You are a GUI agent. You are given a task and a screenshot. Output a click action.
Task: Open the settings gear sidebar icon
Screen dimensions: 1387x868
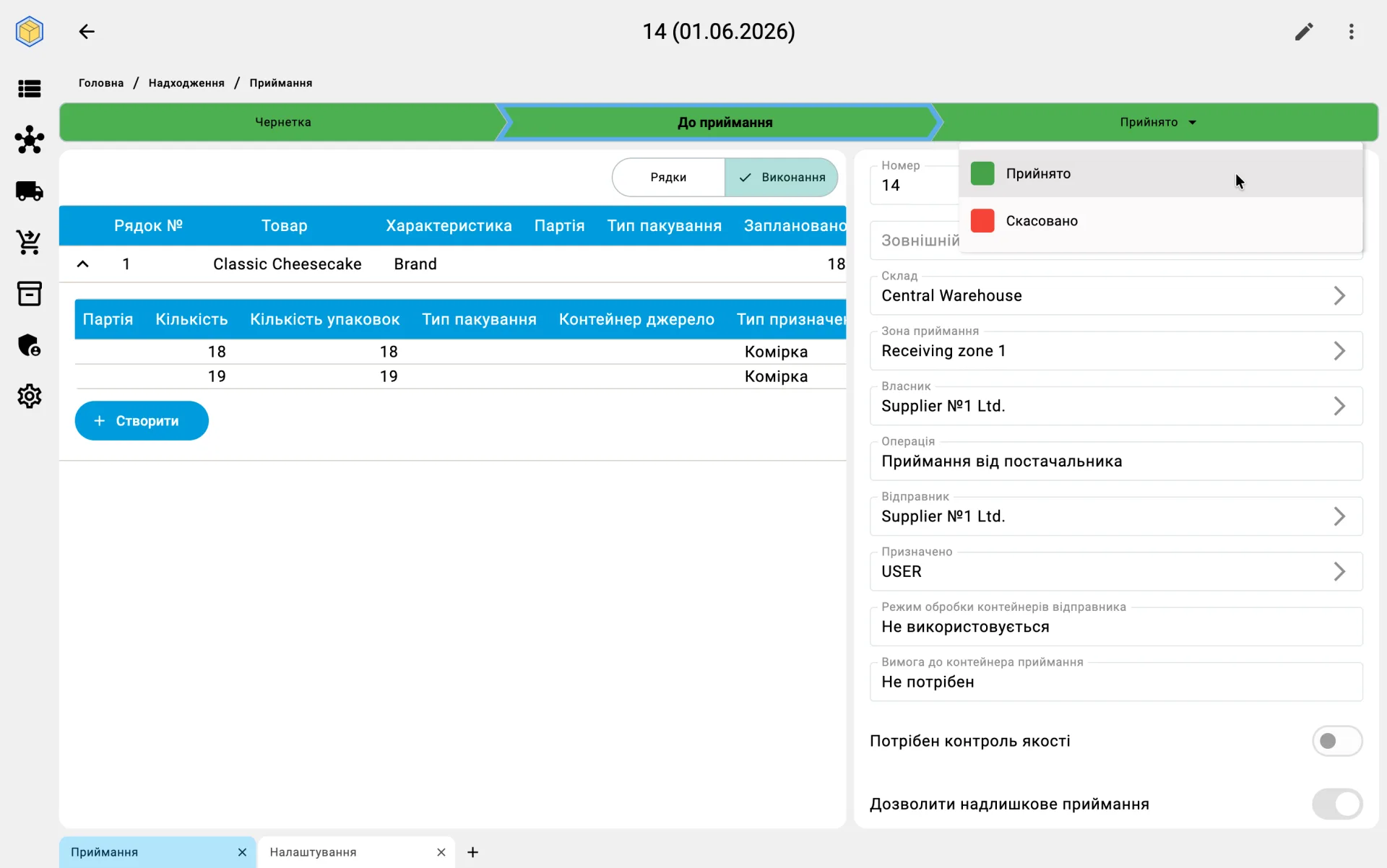click(x=30, y=396)
